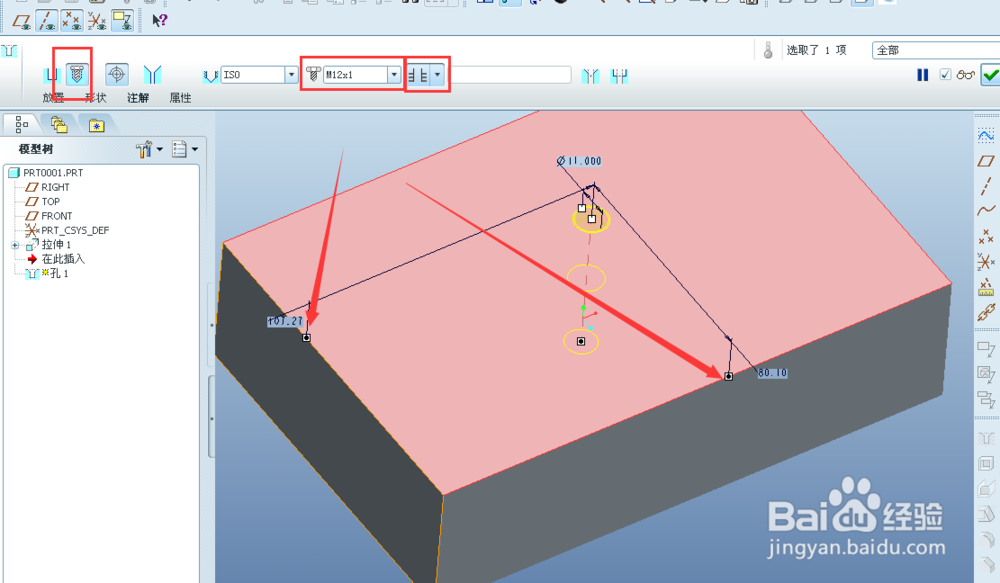This screenshot has width=1000, height=583.
Task: Toggle datum plane display
Action: coord(22,21)
